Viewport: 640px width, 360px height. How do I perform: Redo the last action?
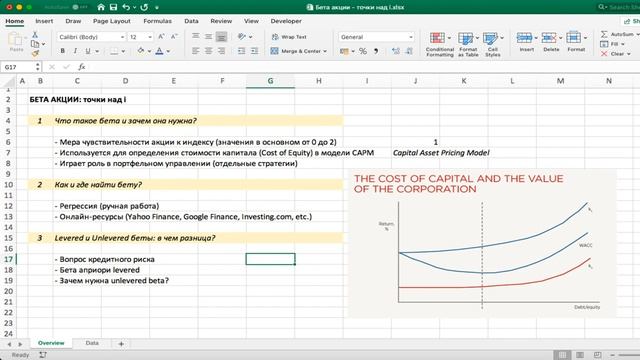point(144,7)
